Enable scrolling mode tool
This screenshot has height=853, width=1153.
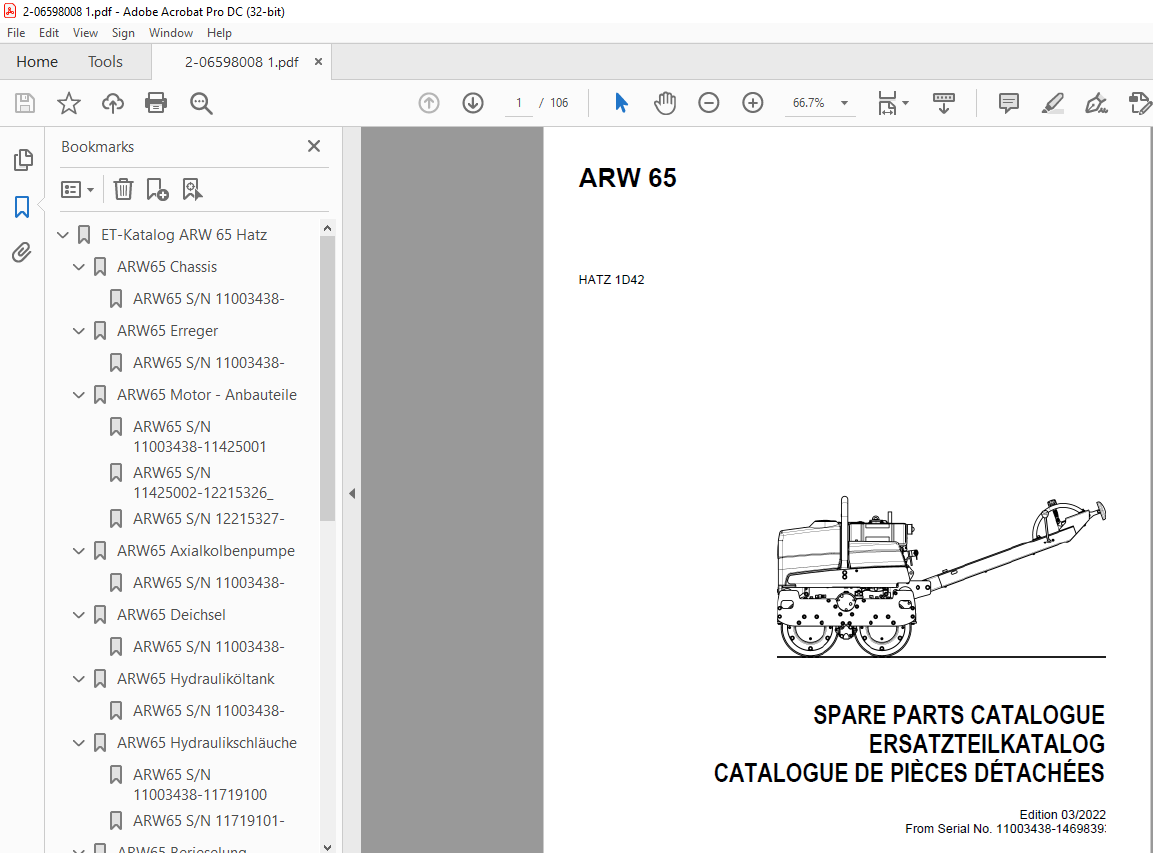943,103
